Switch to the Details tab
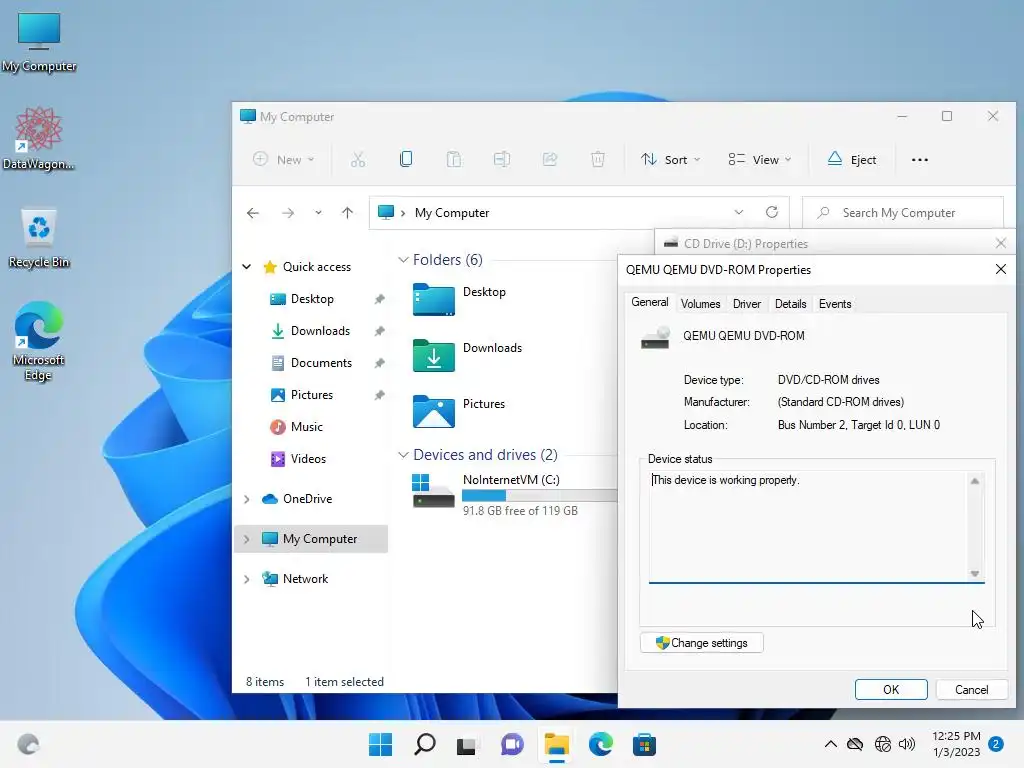The image size is (1024, 768). 790,304
